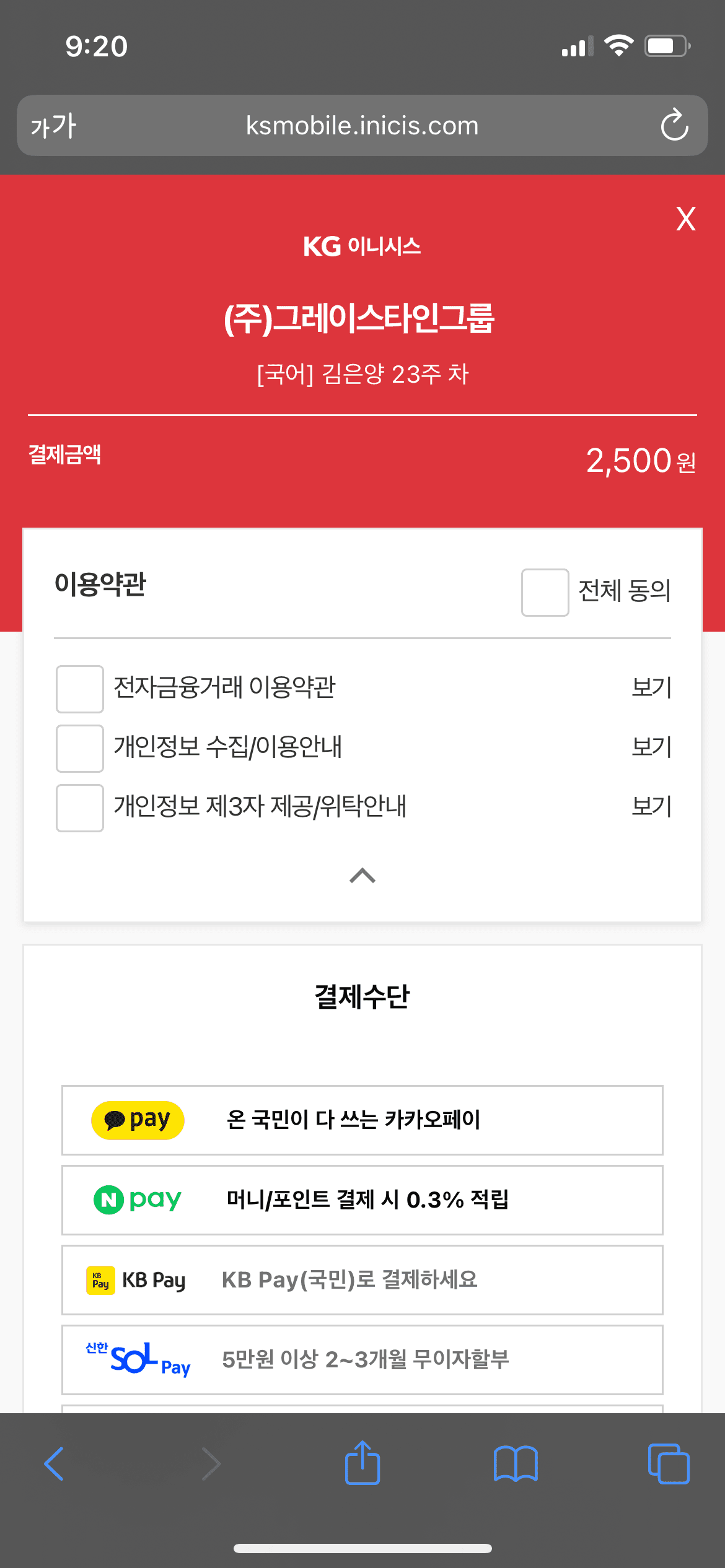Screen dimensions: 725x1568
Task: Agree to 개인정보 수집/이용안내 checkbox
Action: (x=80, y=748)
